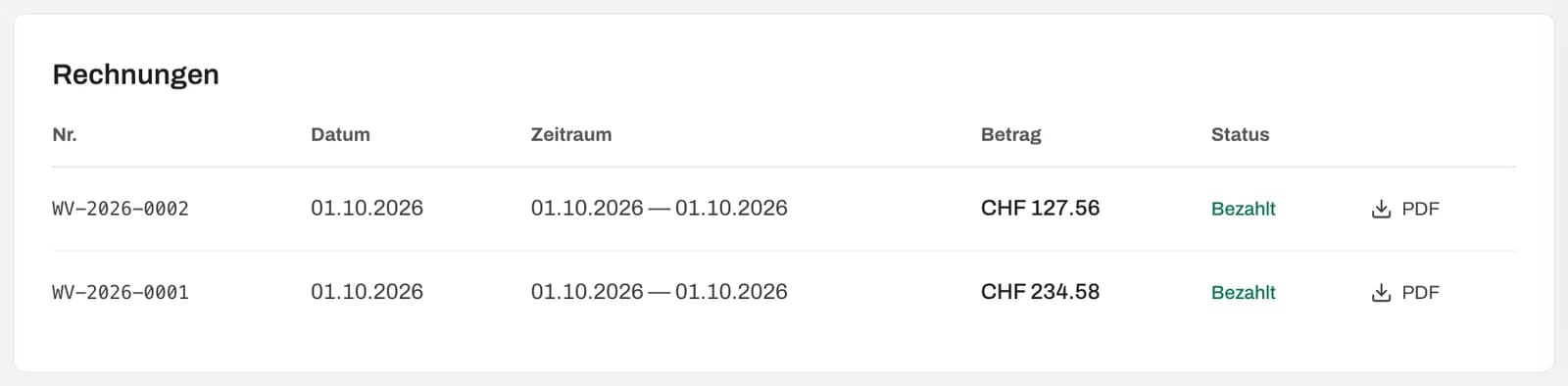
Task: Click the Bezahlt status of invoice WV-2026-0002
Action: [x=1244, y=209]
